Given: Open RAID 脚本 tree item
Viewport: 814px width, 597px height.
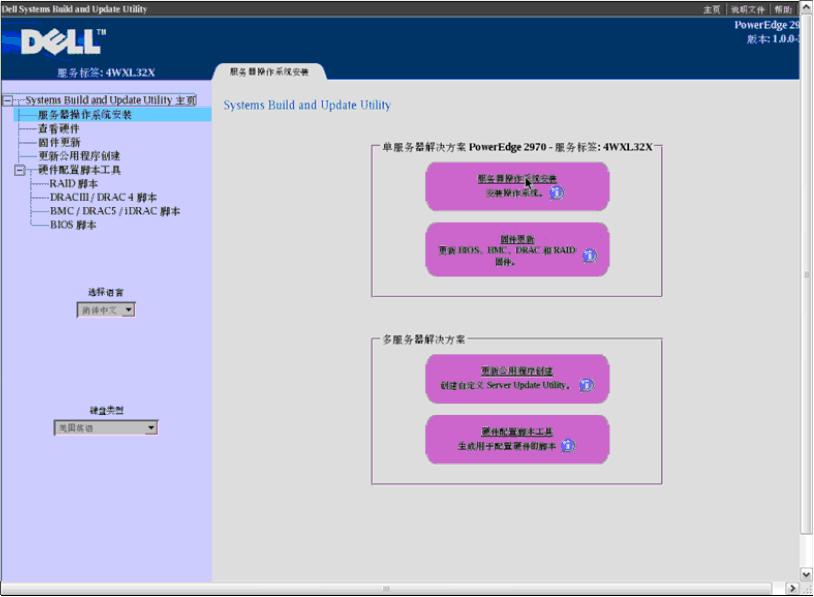Looking at the screenshot, I should (73, 184).
